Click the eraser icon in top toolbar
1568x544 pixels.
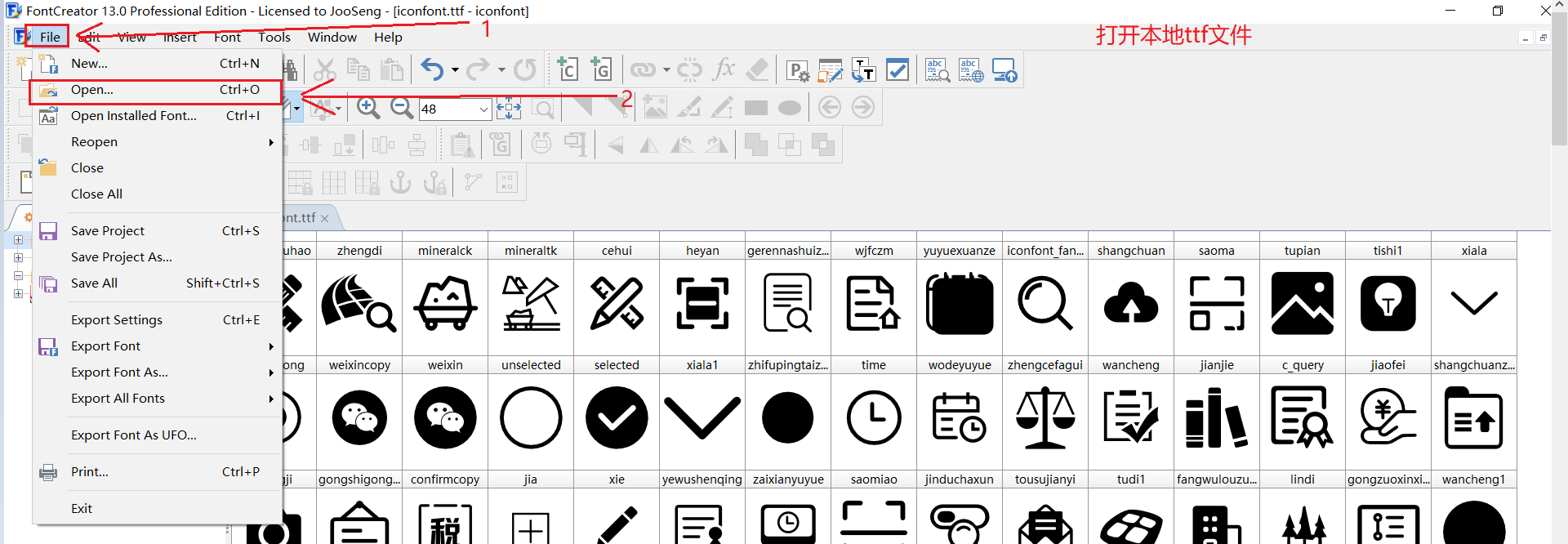tap(757, 70)
